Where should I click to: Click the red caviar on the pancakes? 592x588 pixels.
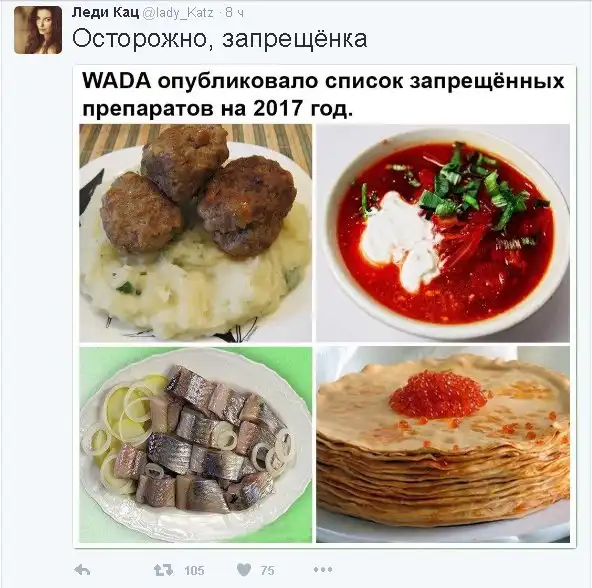click(439, 394)
